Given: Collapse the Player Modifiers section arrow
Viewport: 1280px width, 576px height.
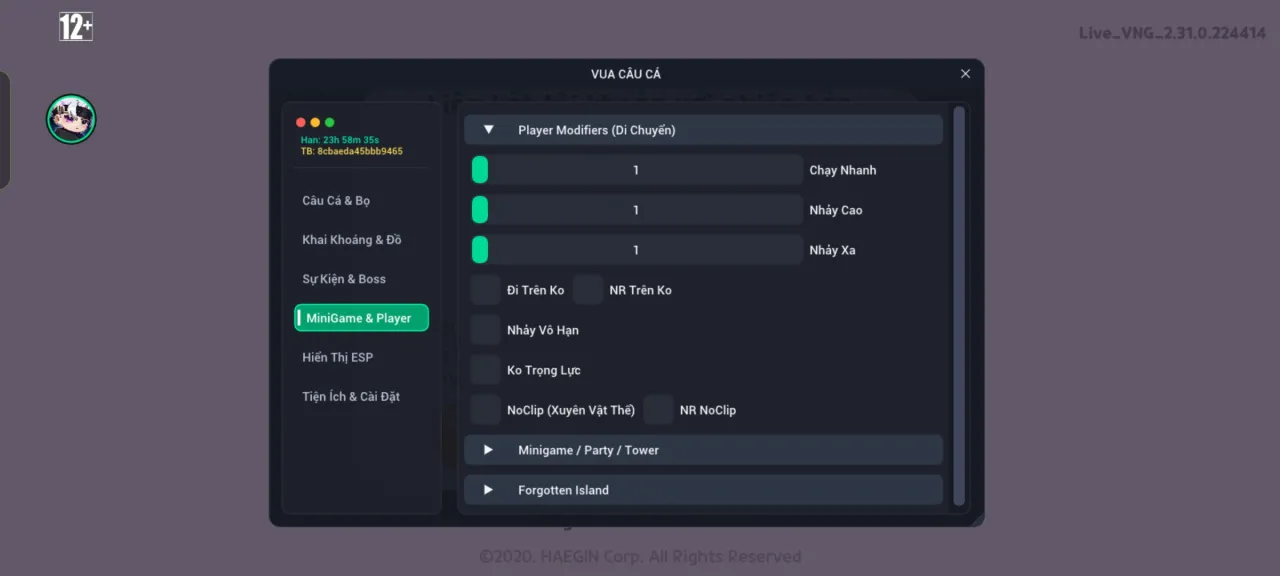Looking at the screenshot, I should tap(489, 130).
